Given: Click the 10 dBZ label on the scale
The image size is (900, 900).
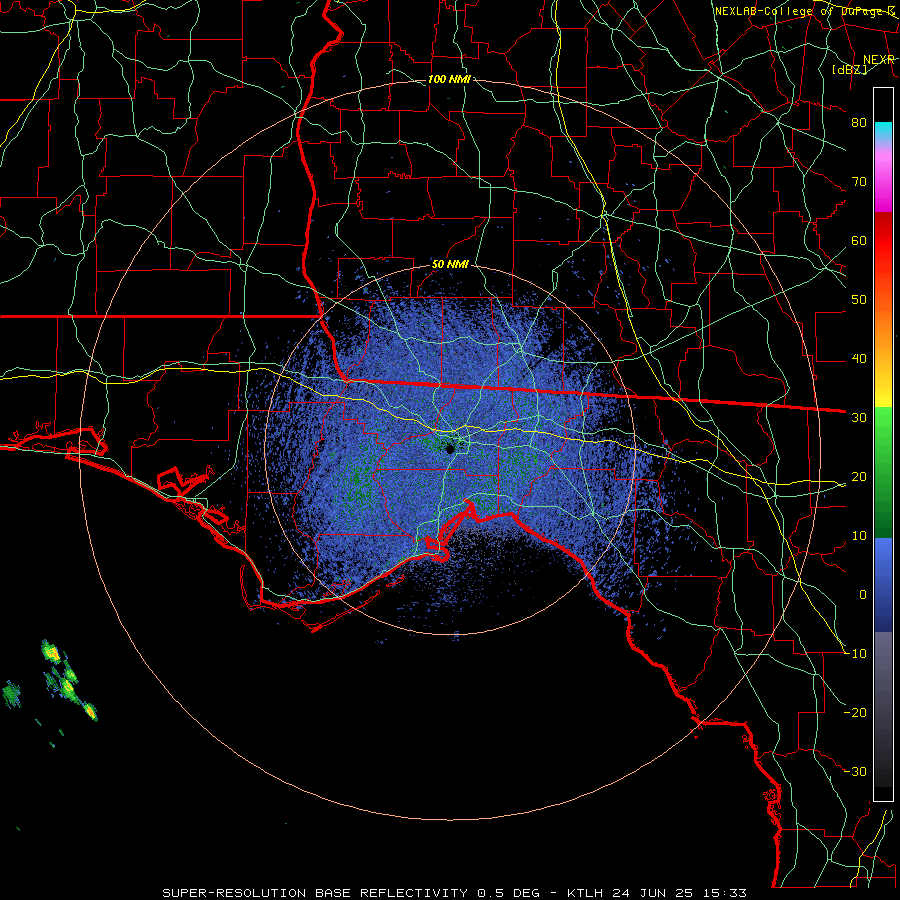Looking at the screenshot, I should pos(859,536).
